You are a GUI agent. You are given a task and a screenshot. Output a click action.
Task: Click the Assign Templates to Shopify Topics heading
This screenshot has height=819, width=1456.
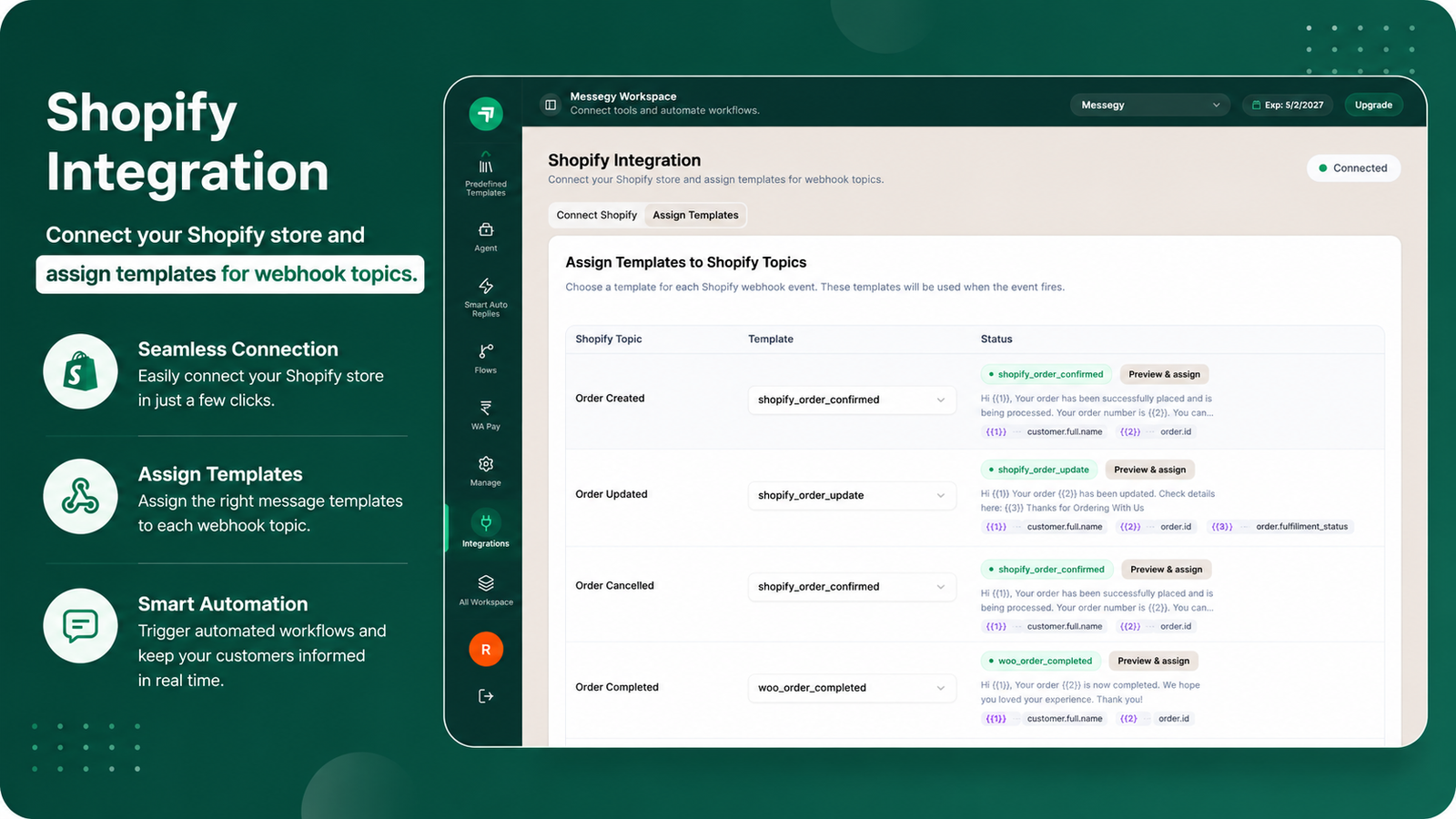(x=686, y=262)
